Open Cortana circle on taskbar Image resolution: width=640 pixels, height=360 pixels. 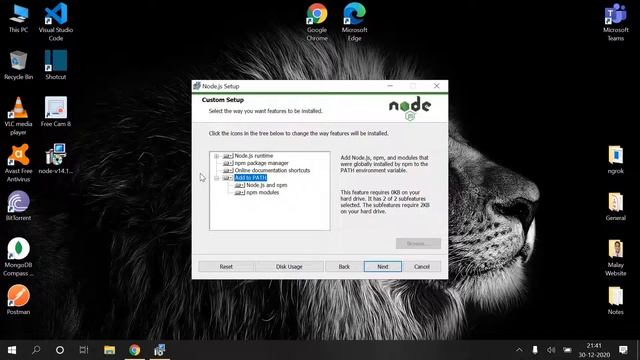coord(60,350)
